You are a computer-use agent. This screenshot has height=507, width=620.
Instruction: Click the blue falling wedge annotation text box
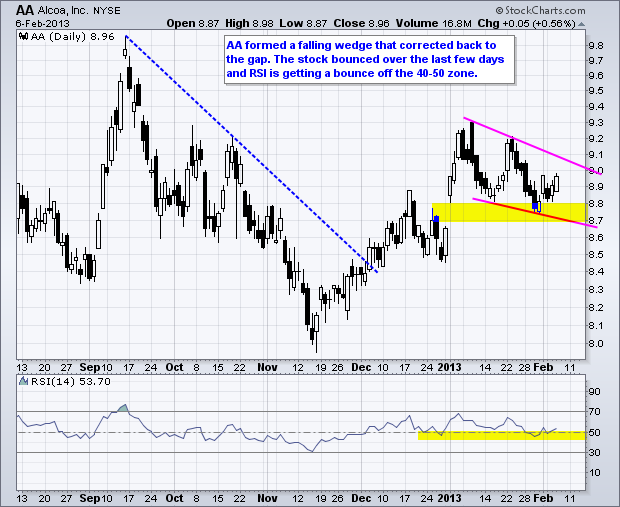(x=369, y=59)
